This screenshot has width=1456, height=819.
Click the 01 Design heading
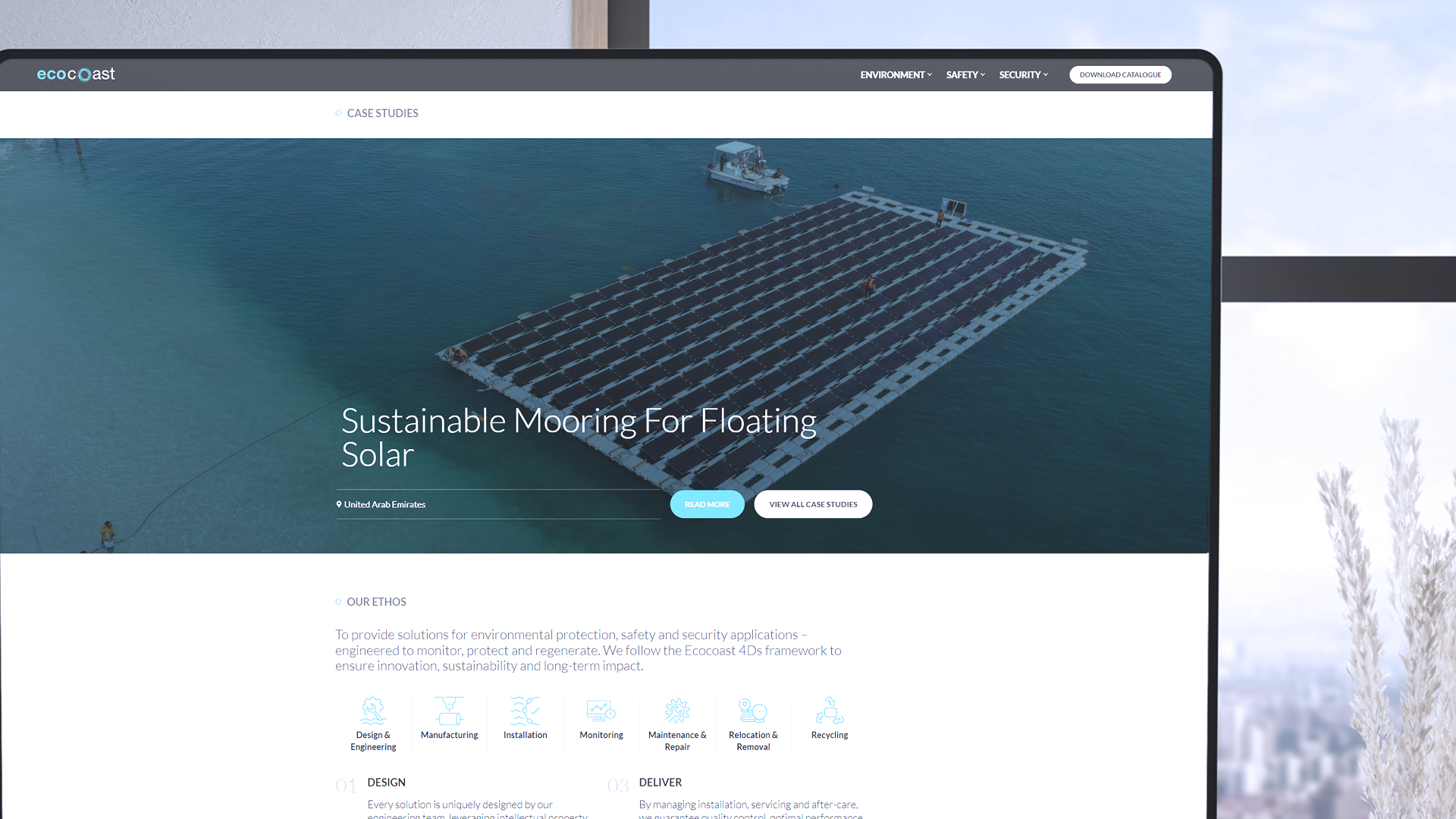(386, 783)
